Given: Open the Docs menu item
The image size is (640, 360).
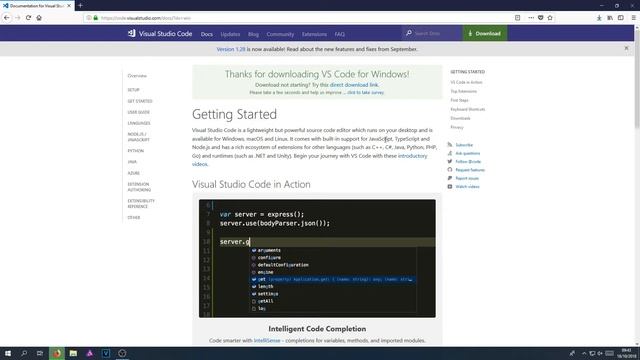Looking at the screenshot, I should coord(207,34).
